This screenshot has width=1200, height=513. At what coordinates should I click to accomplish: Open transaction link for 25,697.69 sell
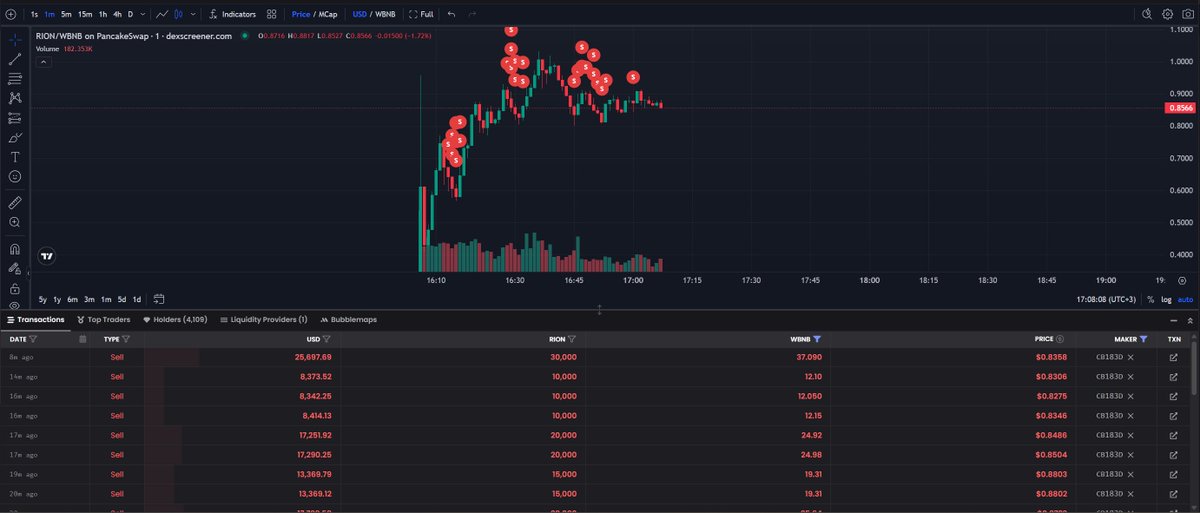[x=1174, y=357]
